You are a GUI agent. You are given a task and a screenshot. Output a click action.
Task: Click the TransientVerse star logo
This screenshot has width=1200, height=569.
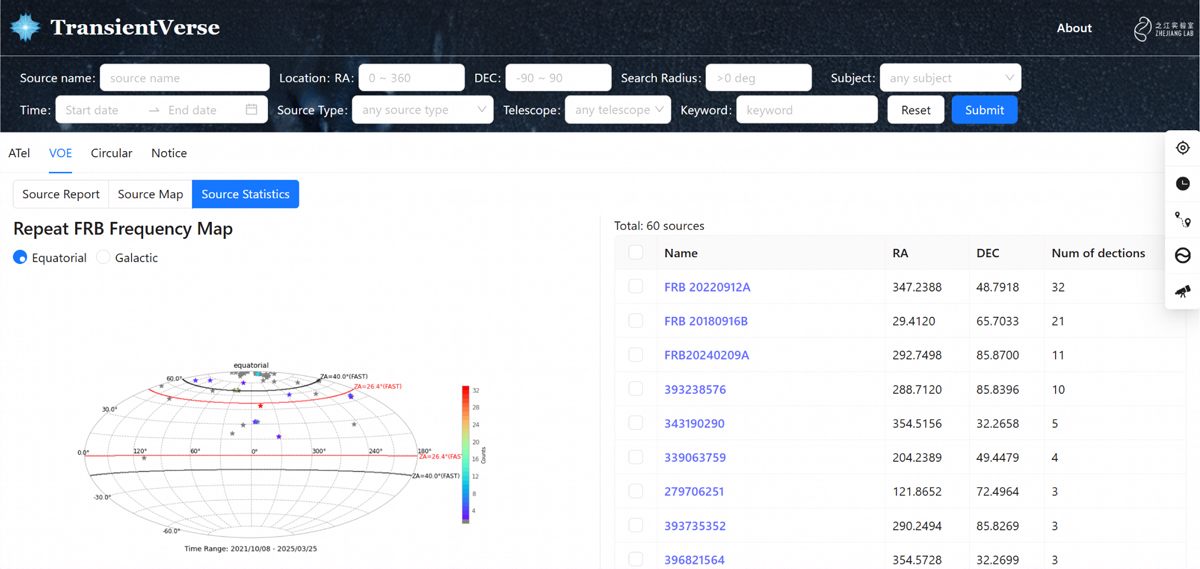click(25, 28)
